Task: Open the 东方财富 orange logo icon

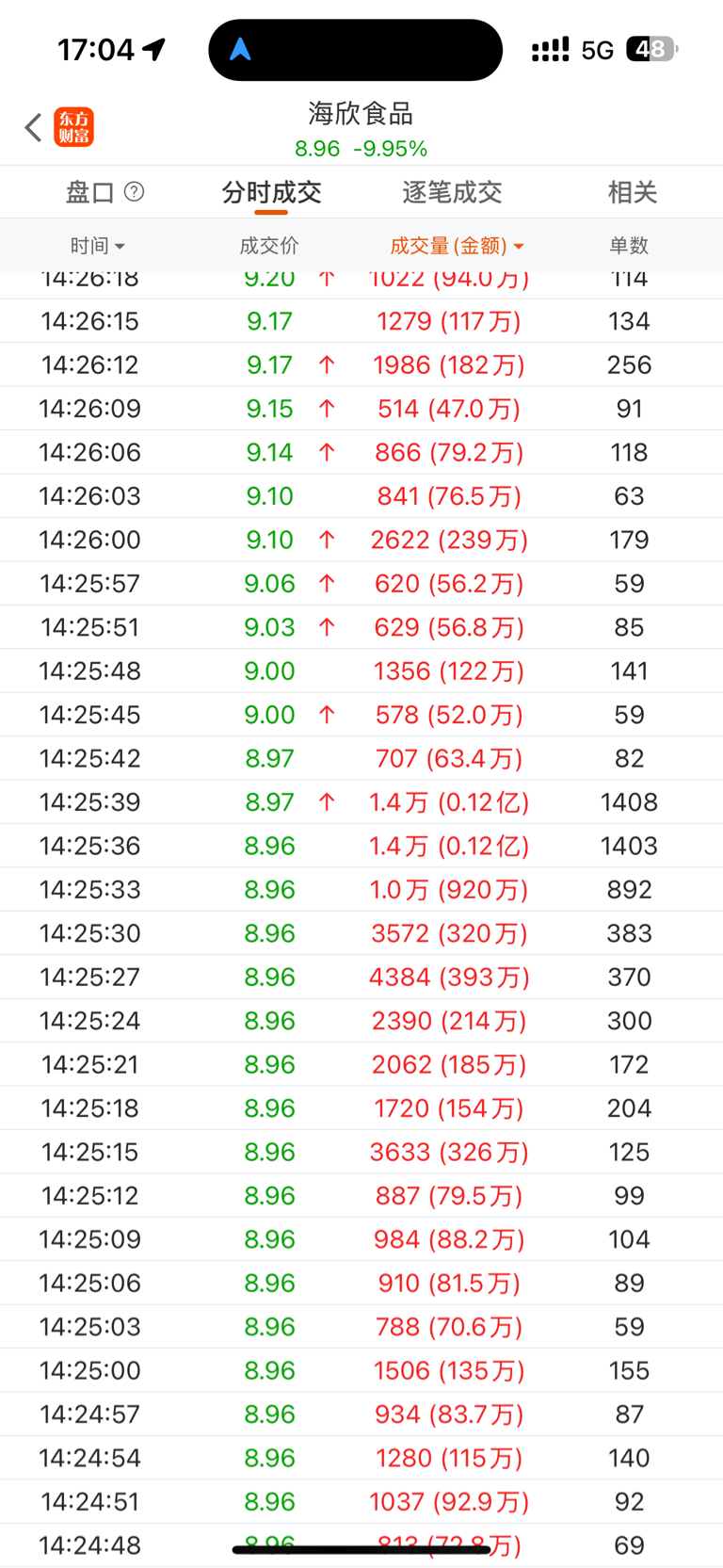Action: [x=74, y=127]
